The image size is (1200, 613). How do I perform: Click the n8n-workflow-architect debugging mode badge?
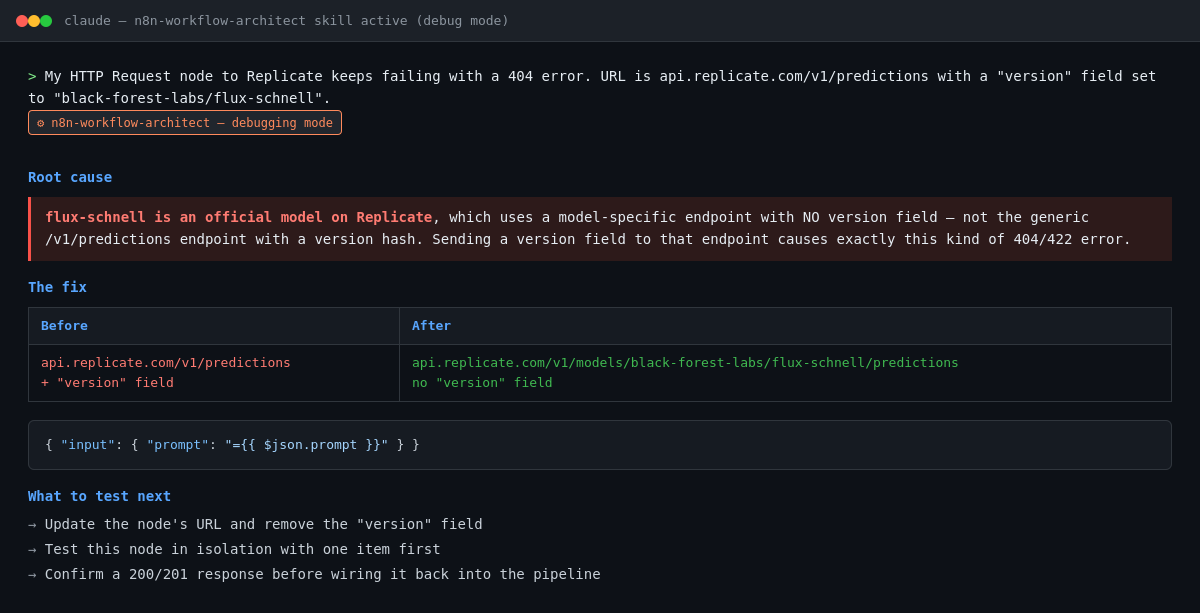[185, 123]
